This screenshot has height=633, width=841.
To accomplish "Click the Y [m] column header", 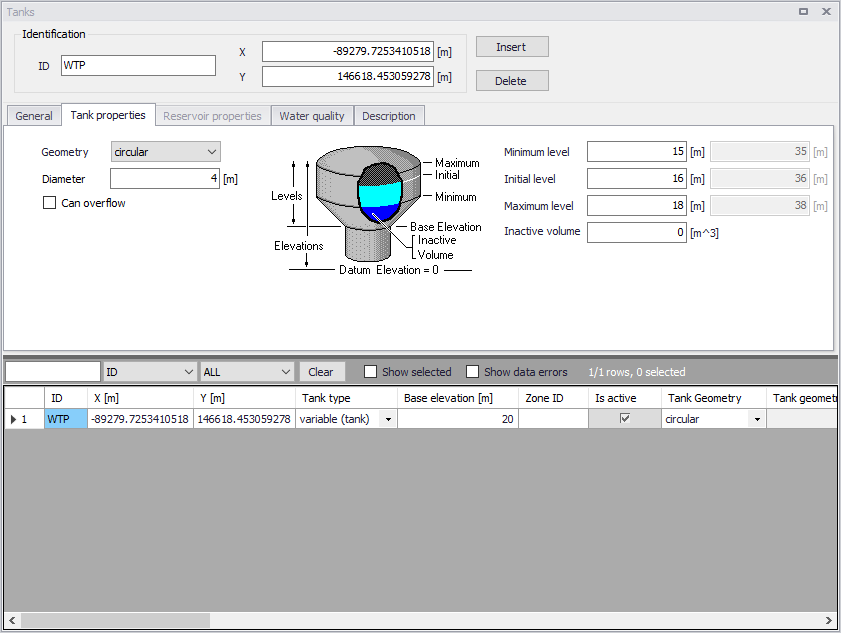I will 244,398.
